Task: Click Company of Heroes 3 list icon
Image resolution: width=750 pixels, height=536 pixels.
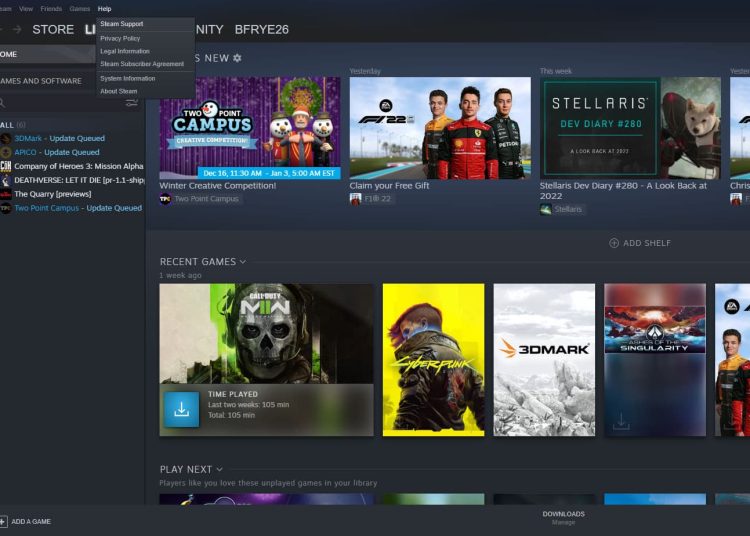Action: click(6, 166)
